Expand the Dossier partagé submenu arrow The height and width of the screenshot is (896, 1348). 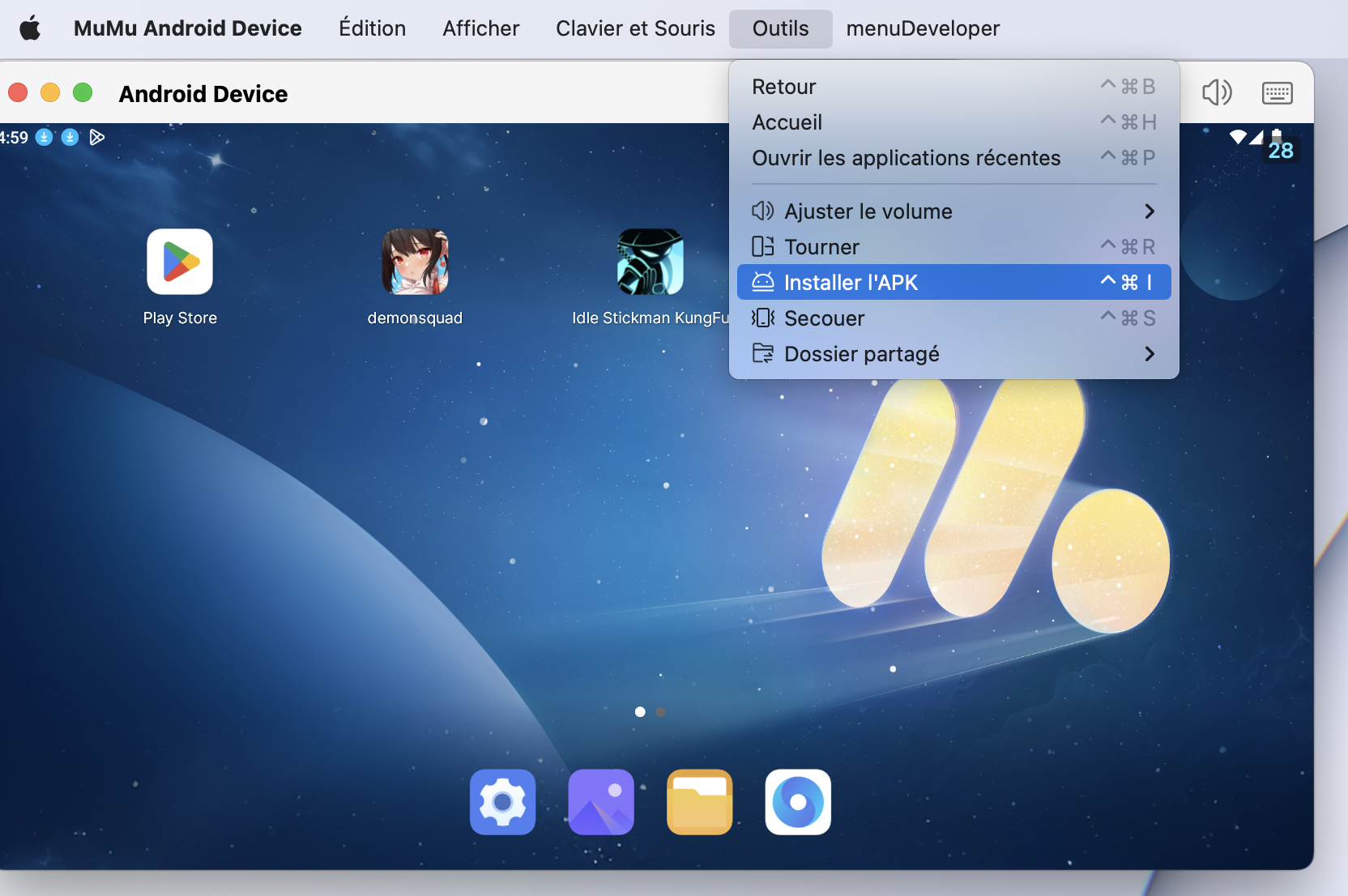1150,354
